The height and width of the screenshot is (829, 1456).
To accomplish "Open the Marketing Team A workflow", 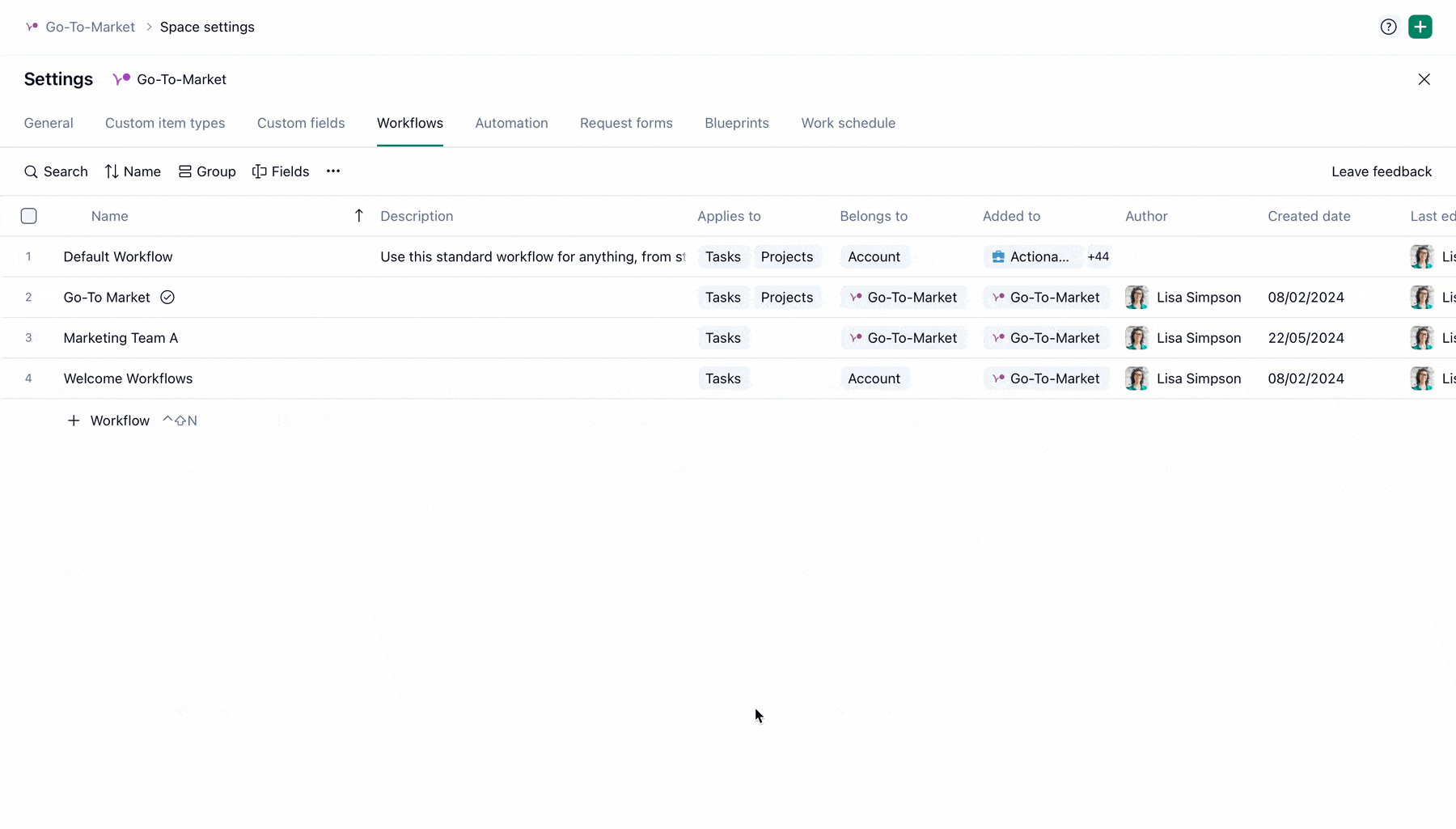I will click(x=121, y=338).
